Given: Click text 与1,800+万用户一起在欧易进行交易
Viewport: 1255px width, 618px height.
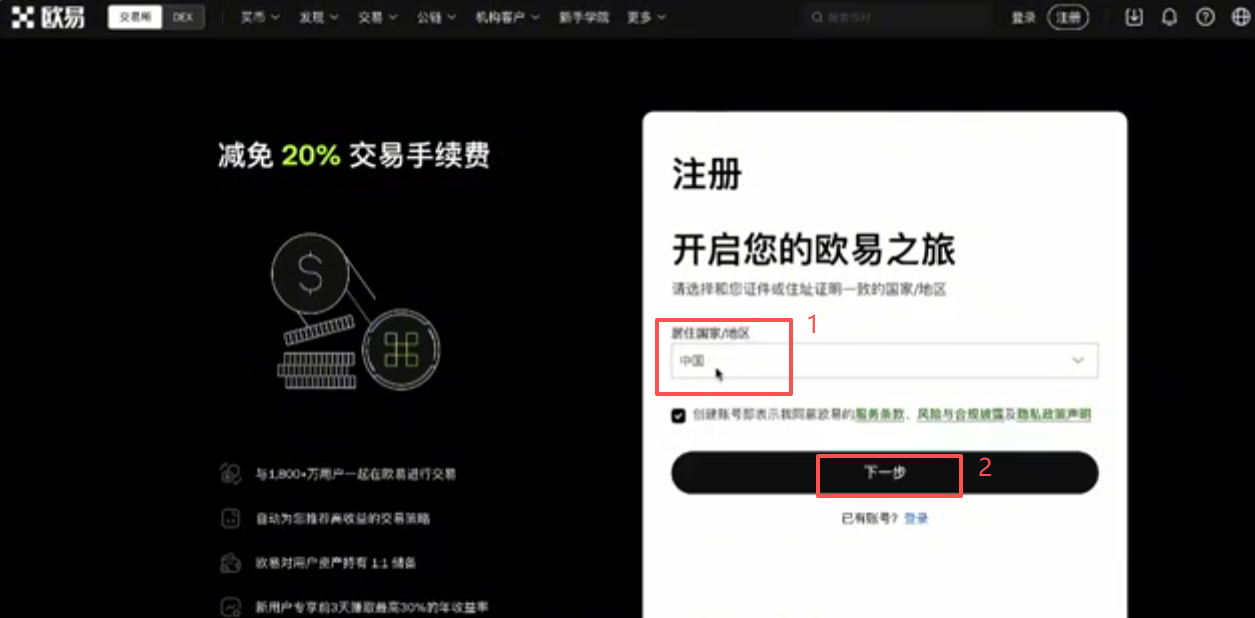Looking at the screenshot, I should coord(356,474).
